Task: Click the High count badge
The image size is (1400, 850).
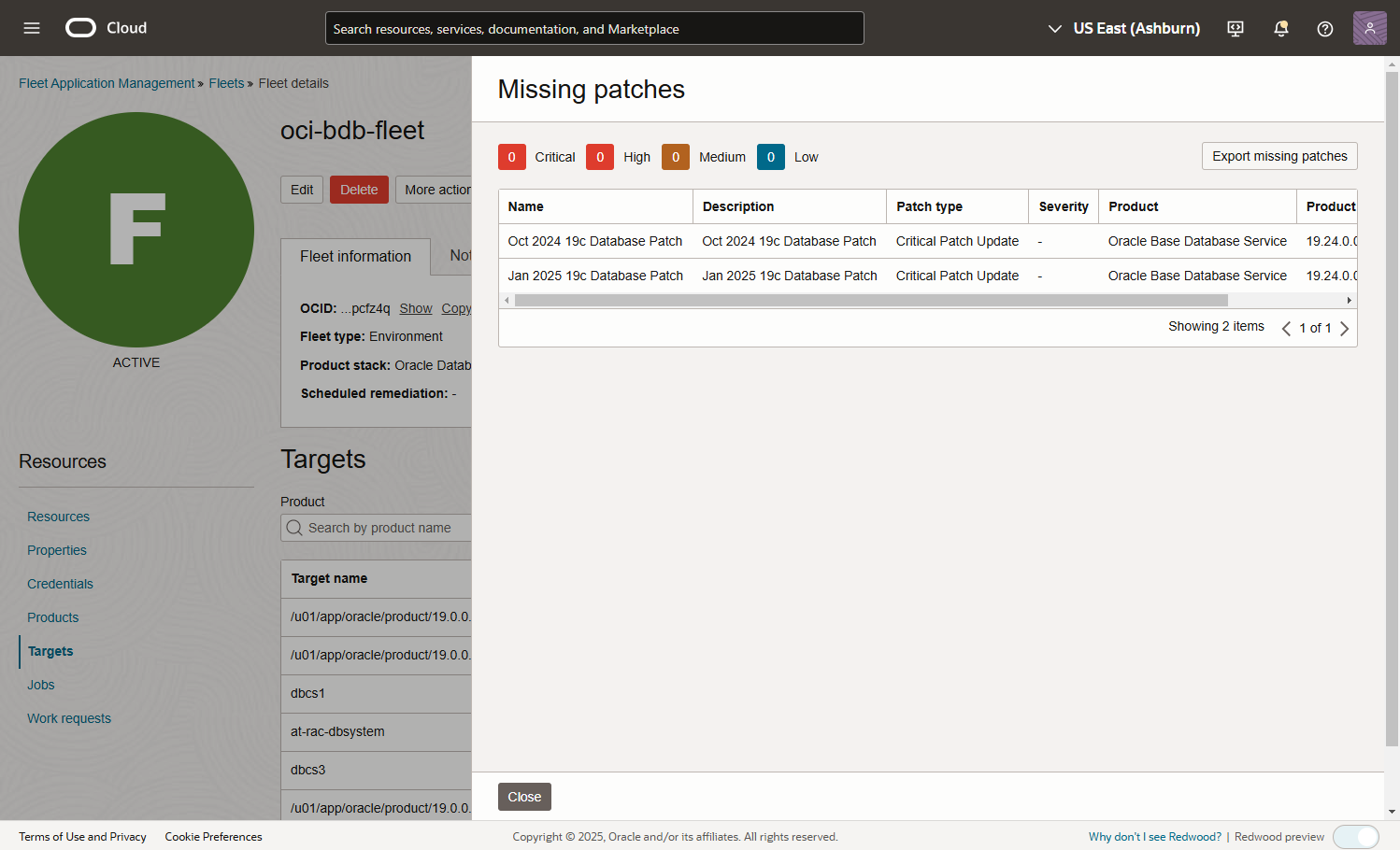Action: pos(600,157)
